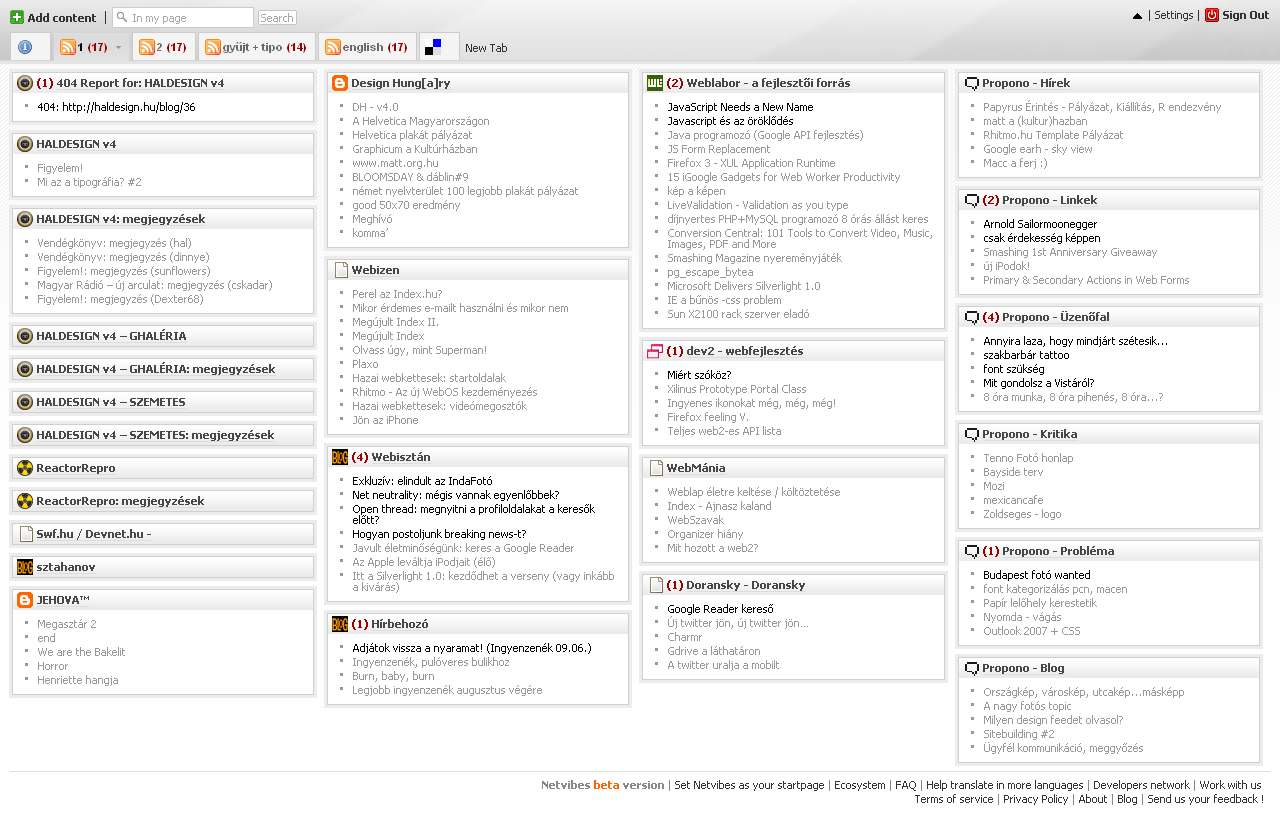Click the Weblabor widget favicon
This screenshot has width=1280, height=824.
tap(655, 83)
